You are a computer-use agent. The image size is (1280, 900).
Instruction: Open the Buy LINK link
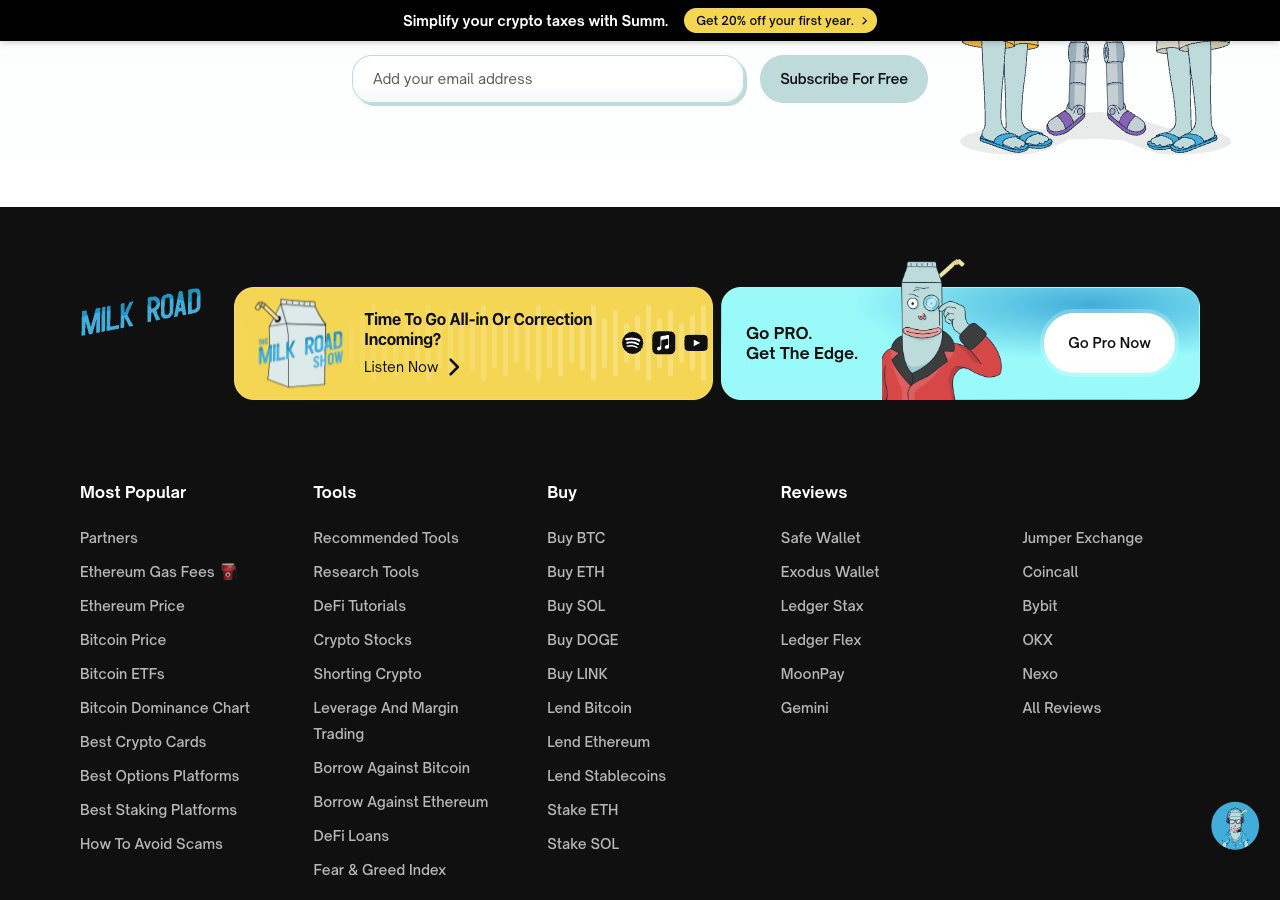pos(577,674)
